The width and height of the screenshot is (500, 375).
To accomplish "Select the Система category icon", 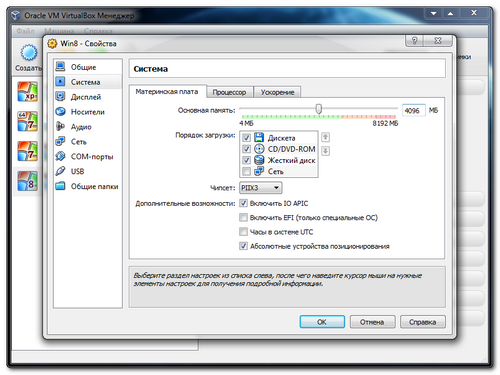I will click(x=60, y=81).
